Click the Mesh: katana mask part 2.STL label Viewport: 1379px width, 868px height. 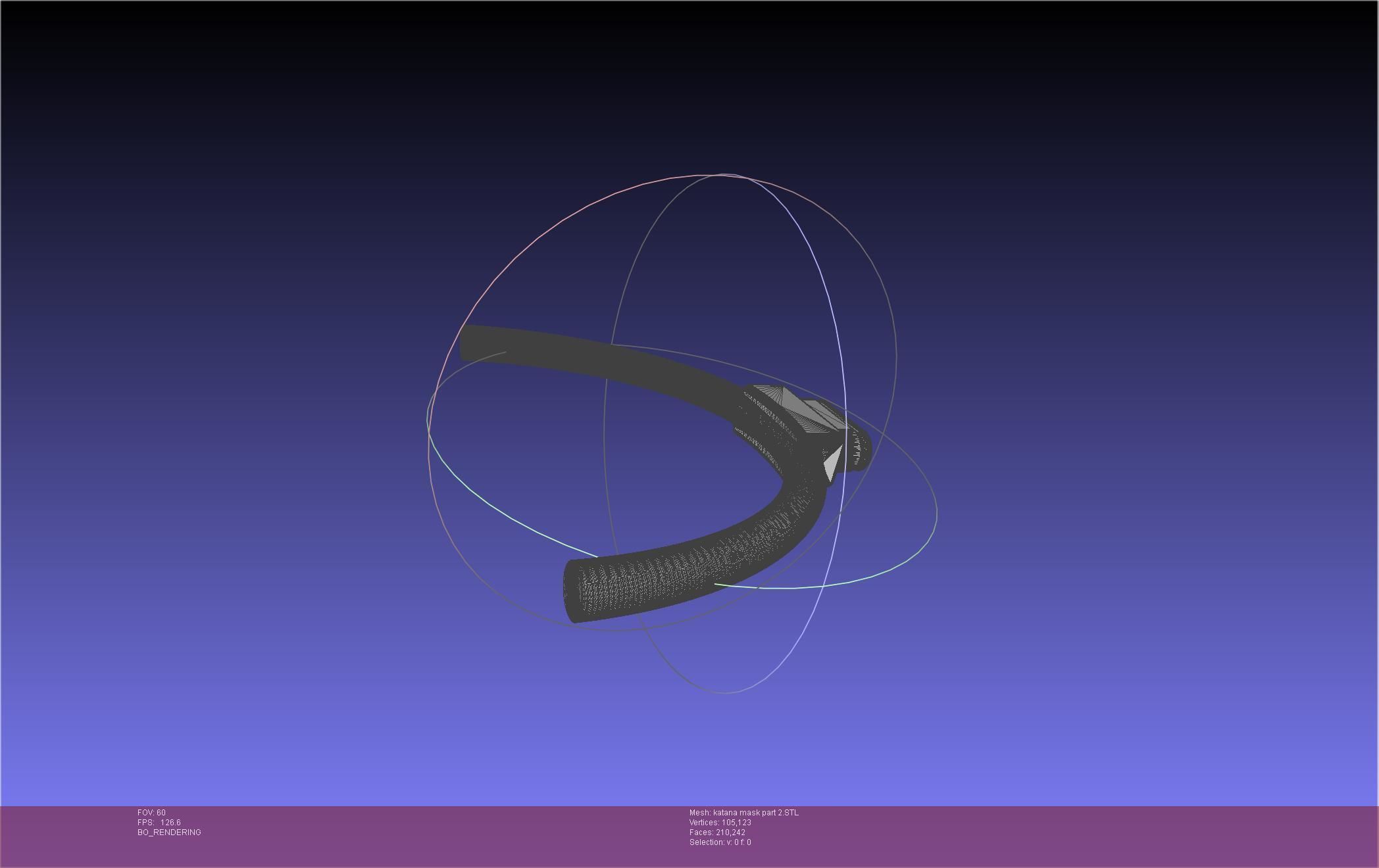pos(744,813)
